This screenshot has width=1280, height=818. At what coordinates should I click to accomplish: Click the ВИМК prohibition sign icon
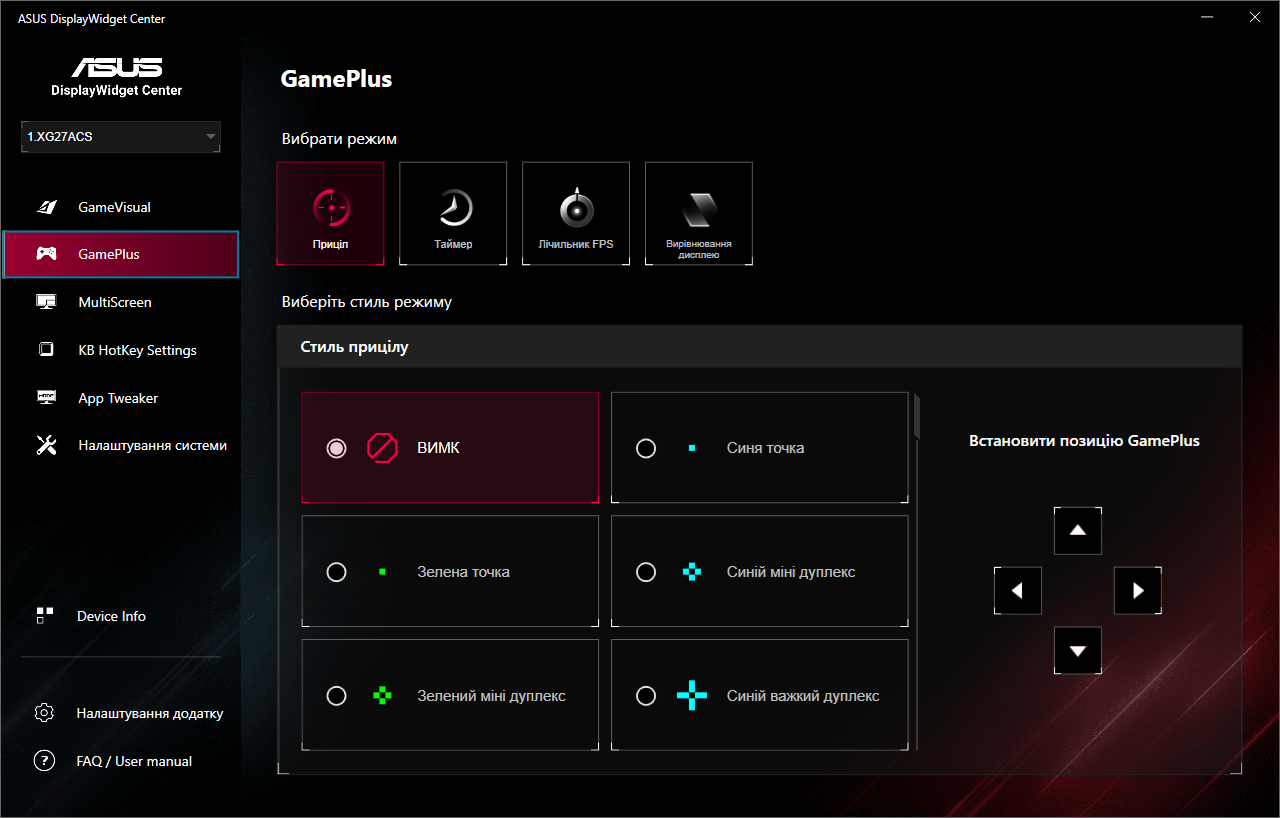pos(382,448)
